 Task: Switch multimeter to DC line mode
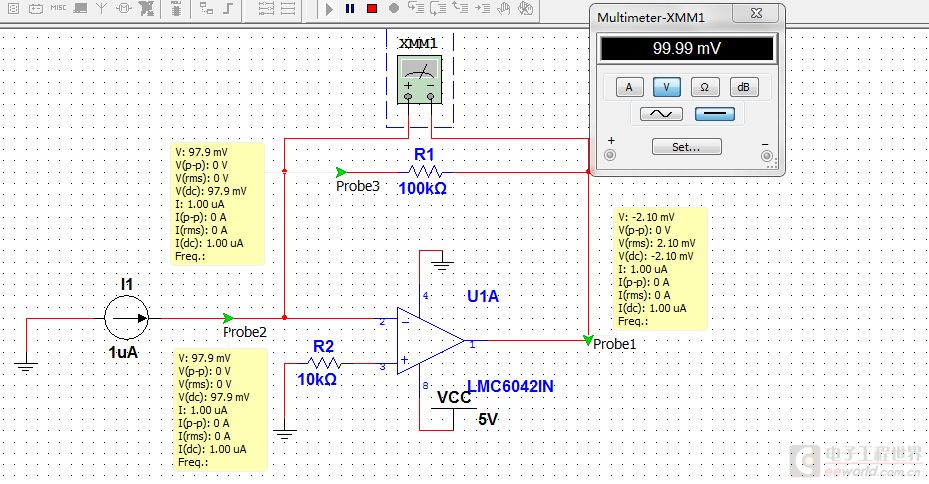tap(715, 114)
